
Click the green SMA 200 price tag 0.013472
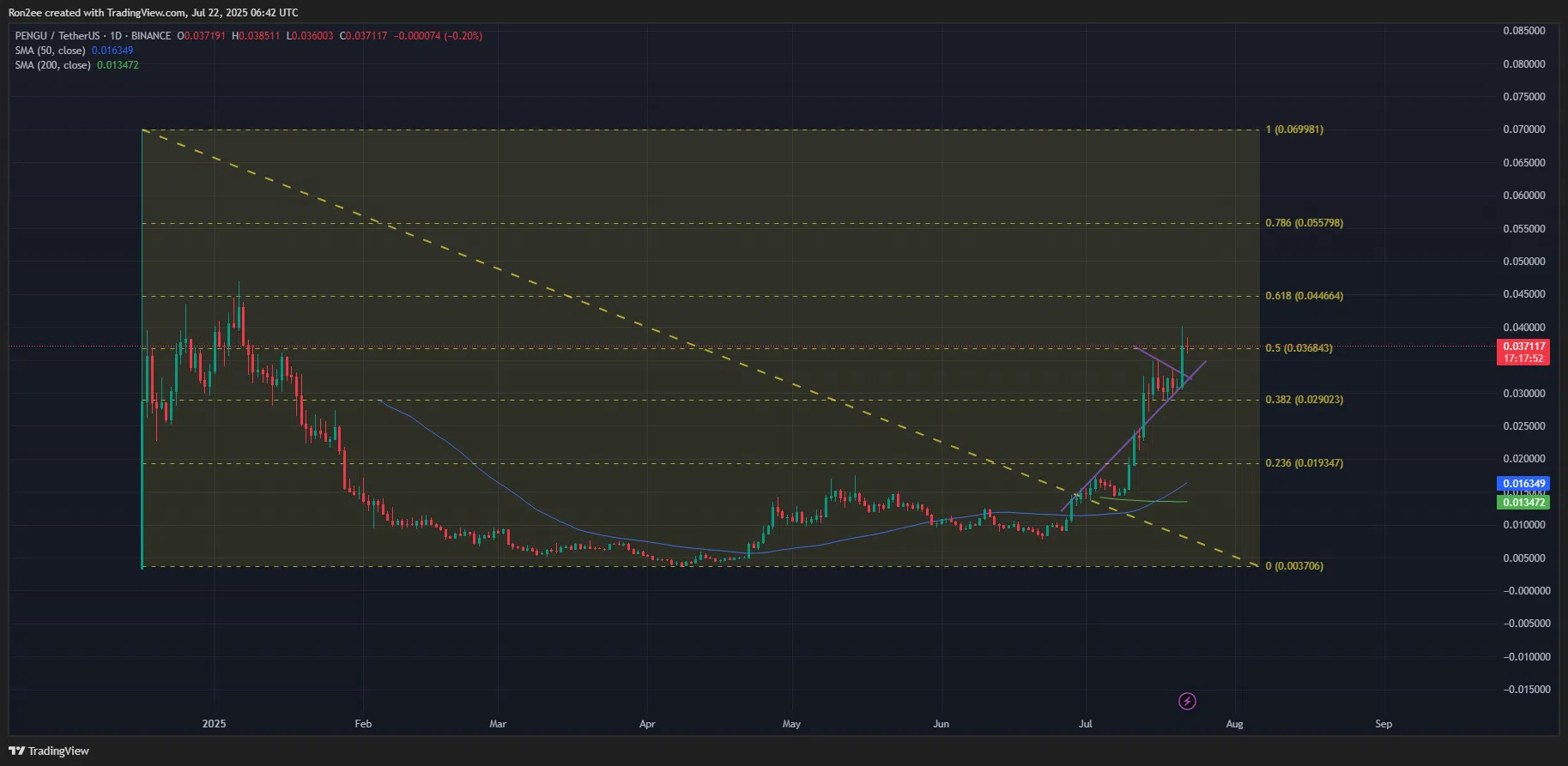1523,502
